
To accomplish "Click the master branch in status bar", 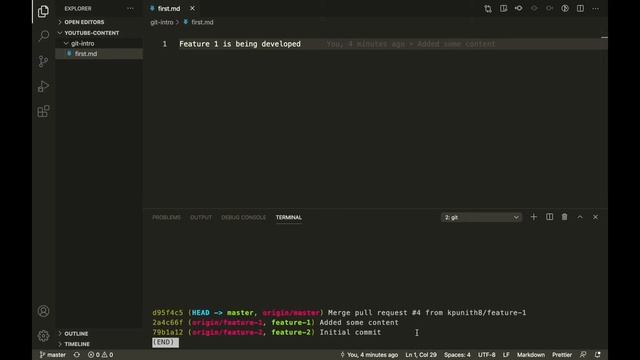I will [52, 355].
